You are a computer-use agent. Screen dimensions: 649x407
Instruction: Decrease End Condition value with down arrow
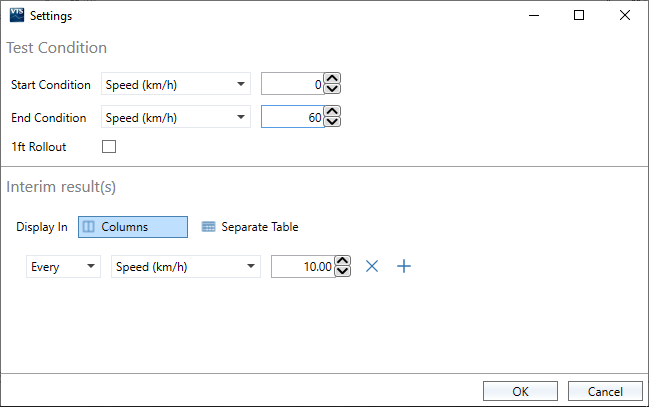click(x=333, y=124)
